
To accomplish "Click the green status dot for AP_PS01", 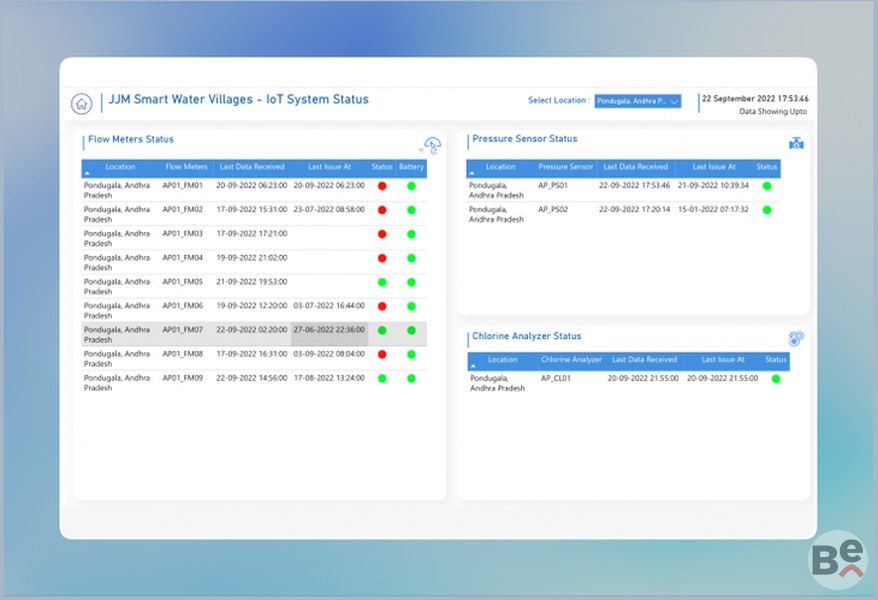I will 767,186.
